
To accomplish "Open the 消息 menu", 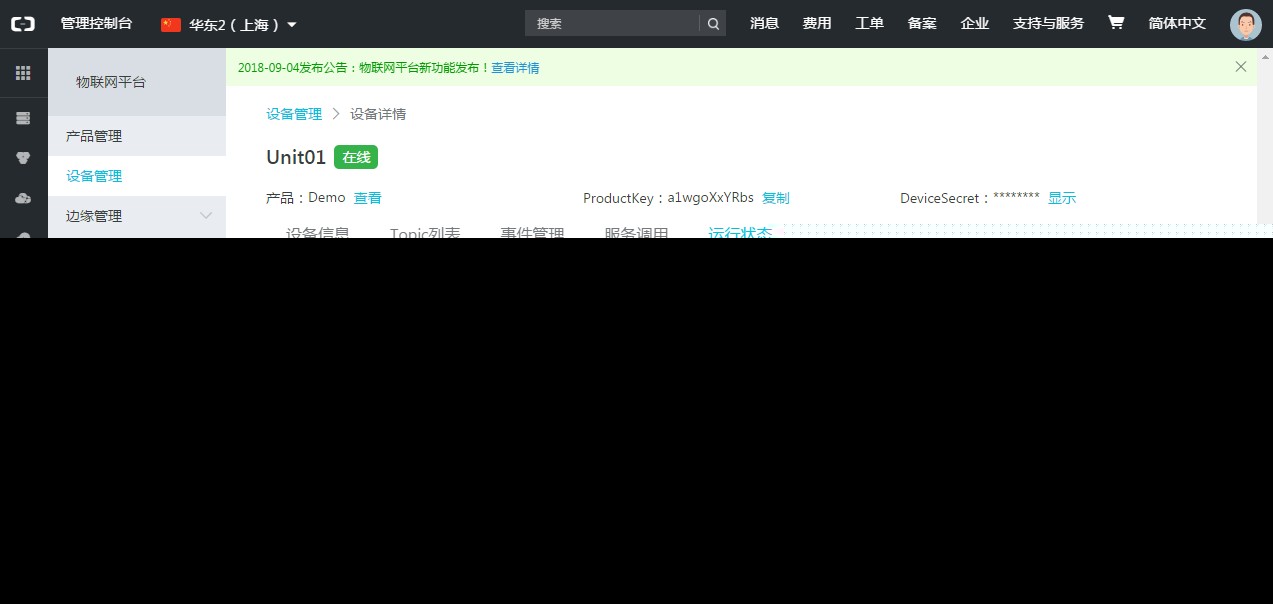I will [764, 23].
